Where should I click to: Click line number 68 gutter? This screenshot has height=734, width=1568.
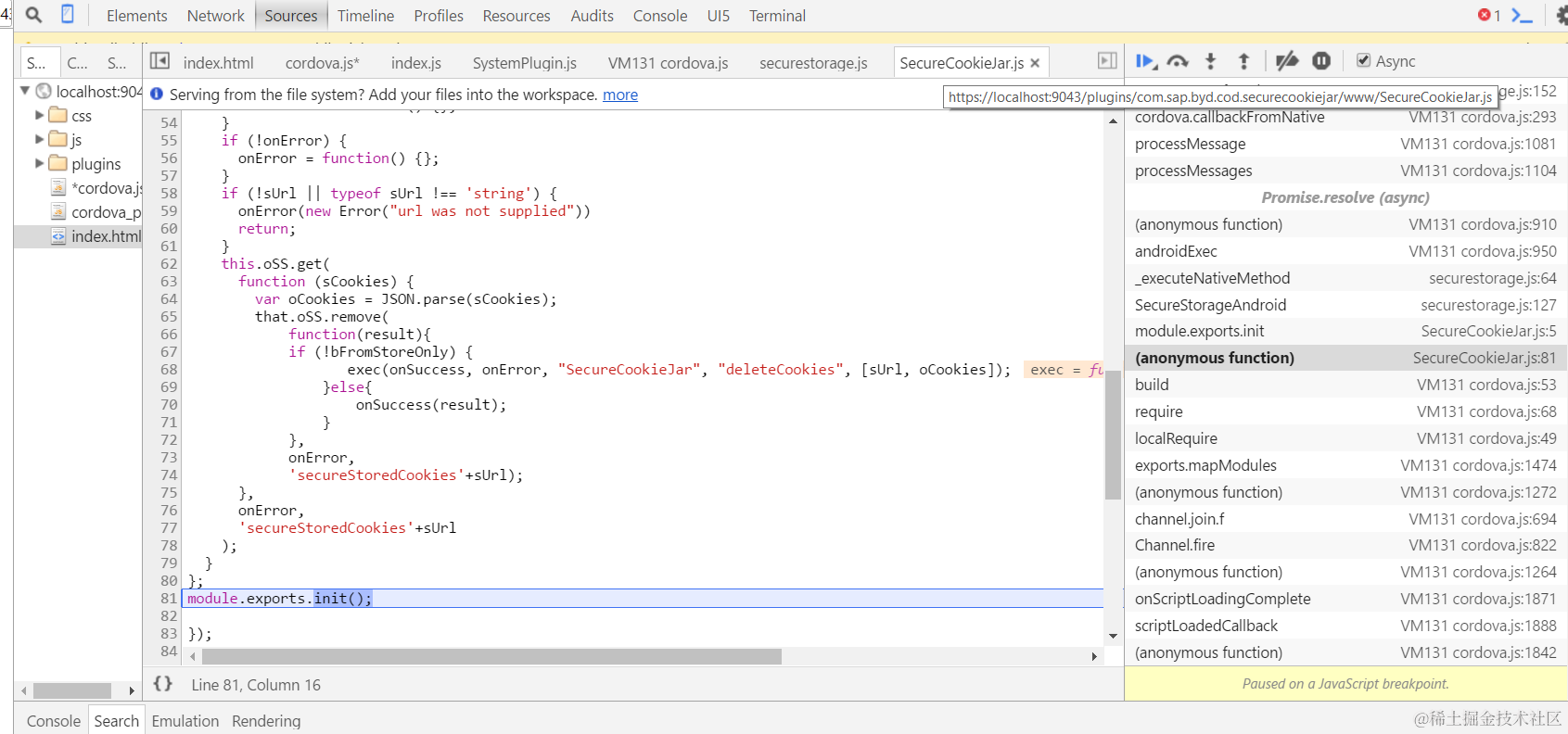(168, 369)
